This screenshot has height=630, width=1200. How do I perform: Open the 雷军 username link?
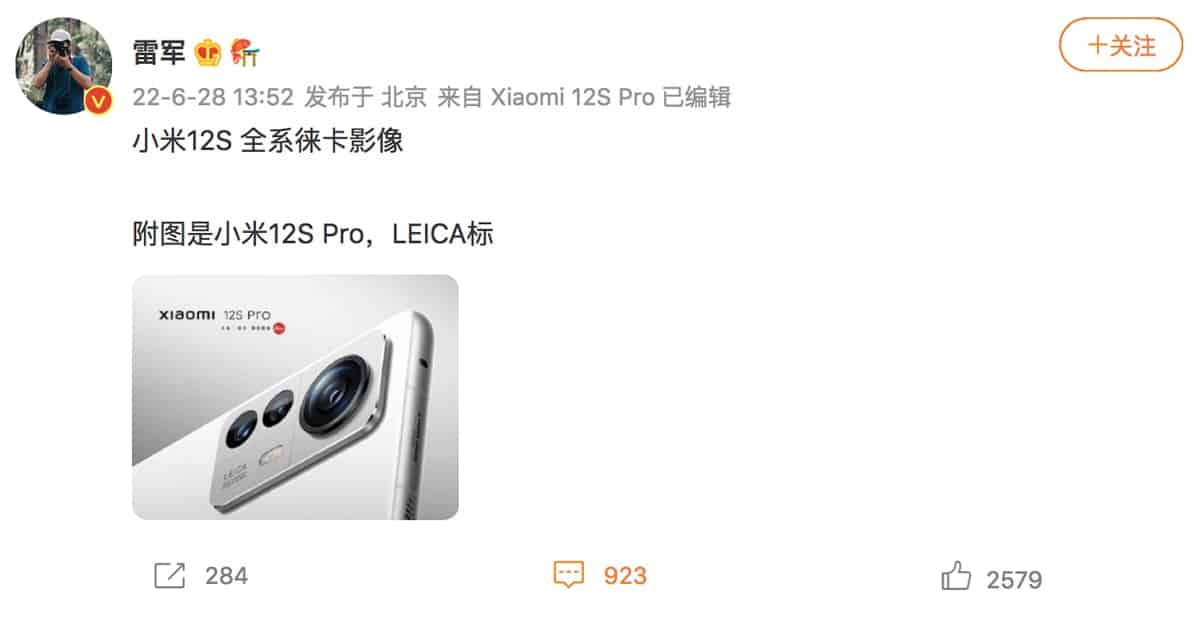[159, 52]
